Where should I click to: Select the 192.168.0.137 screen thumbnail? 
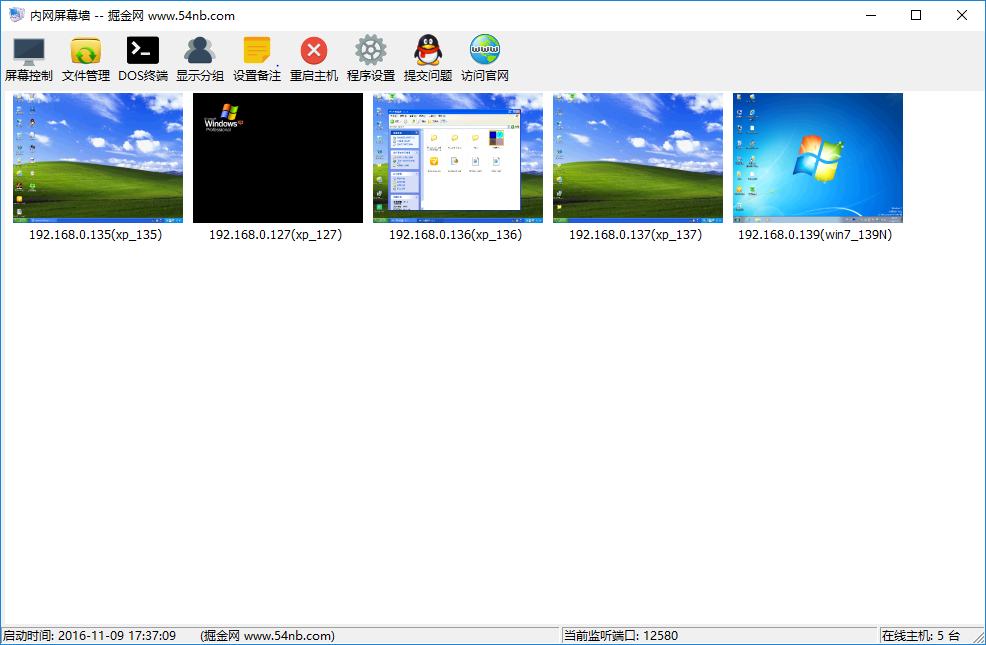(x=638, y=158)
